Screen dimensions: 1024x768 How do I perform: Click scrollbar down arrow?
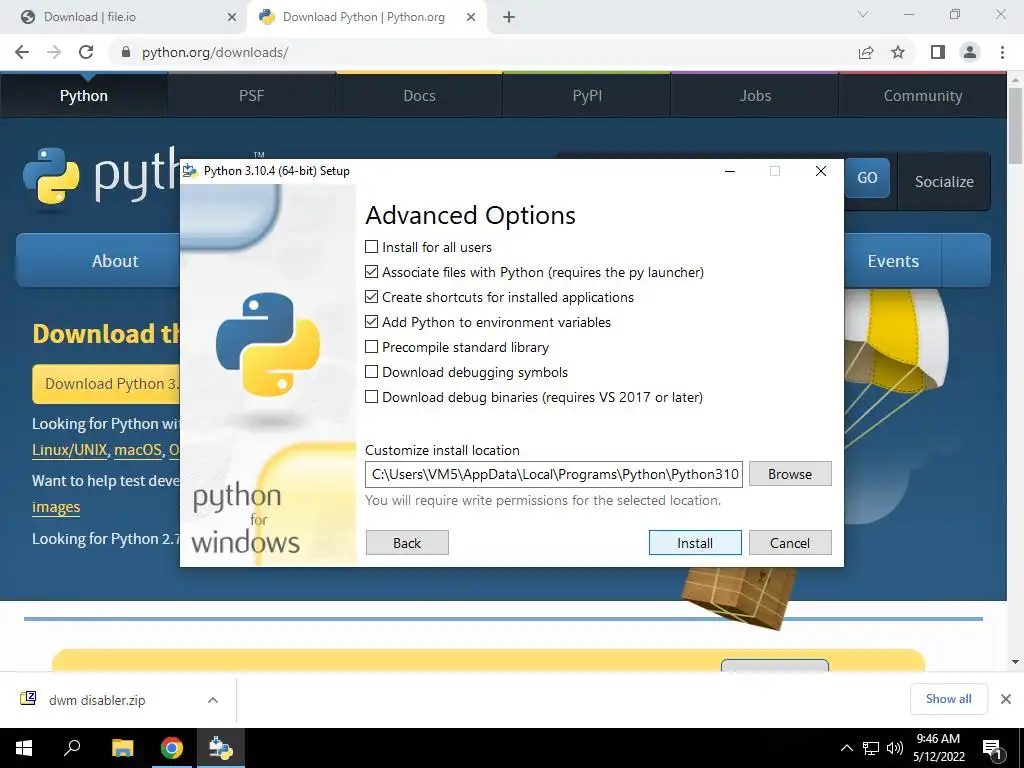[x=1015, y=662]
